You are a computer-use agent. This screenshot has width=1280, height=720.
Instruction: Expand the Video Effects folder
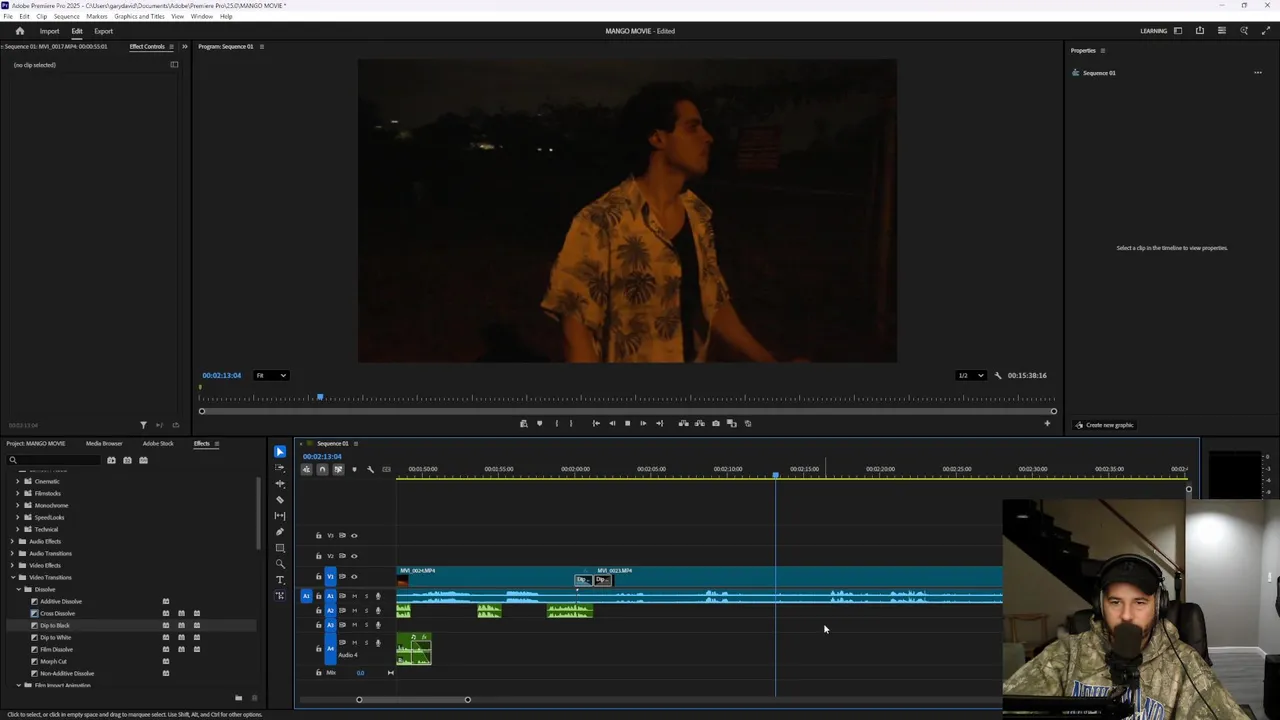(12, 565)
